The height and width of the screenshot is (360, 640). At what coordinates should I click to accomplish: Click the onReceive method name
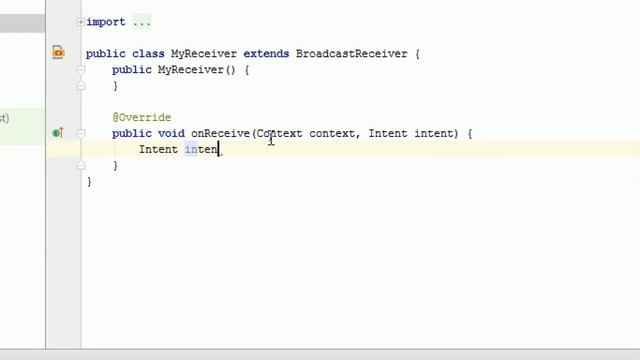point(220,133)
